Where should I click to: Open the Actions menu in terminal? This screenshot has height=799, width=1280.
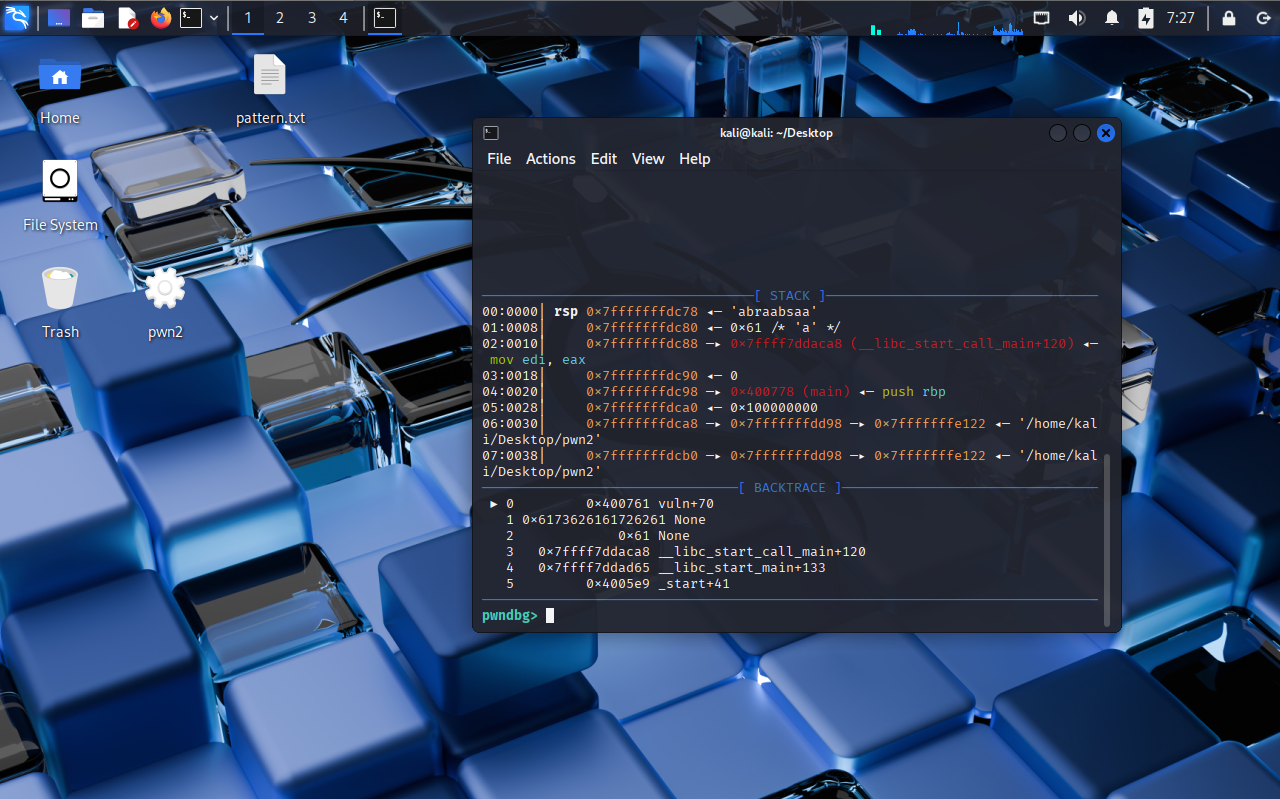(x=551, y=159)
